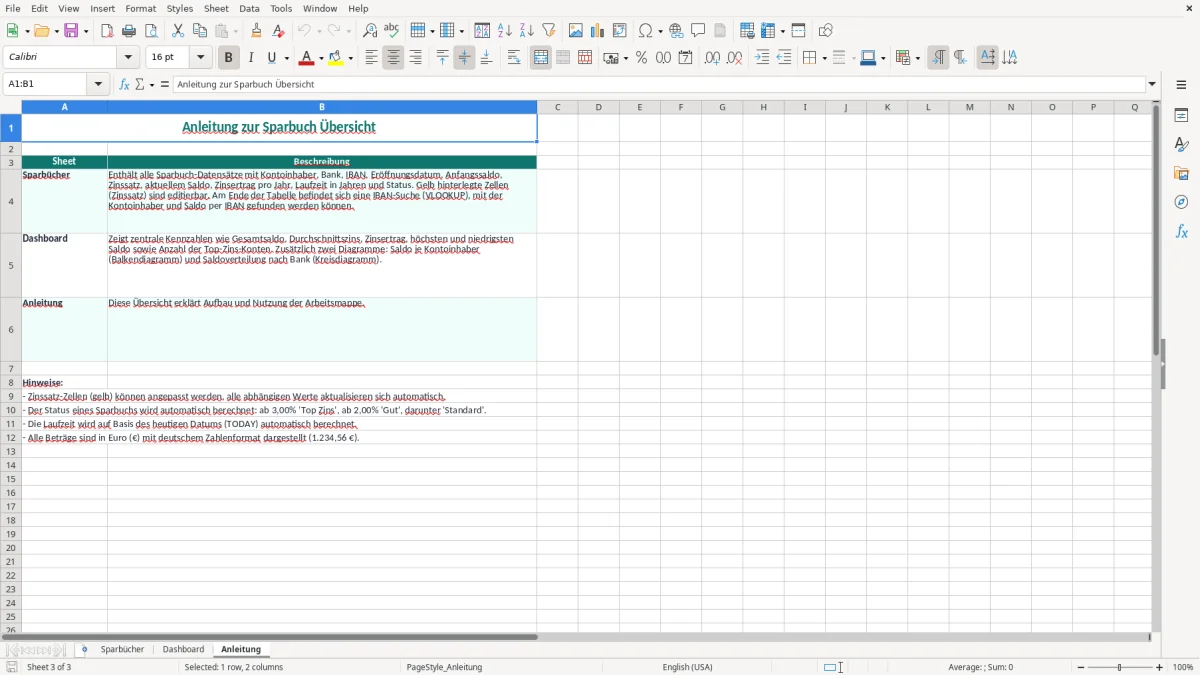This screenshot has width=1200, height=675.
Task: Insert an image
Action: tap(575, 31)
